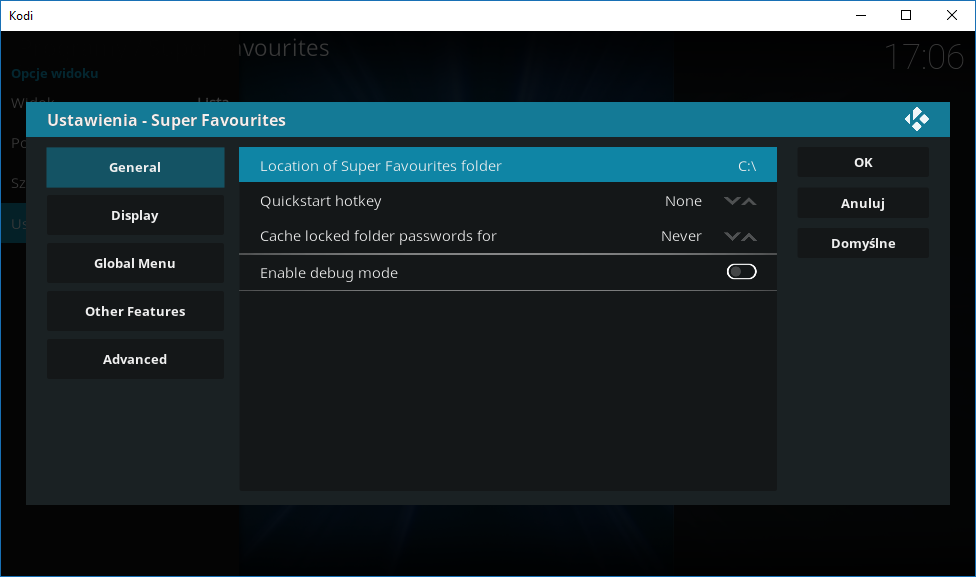Increase Cache locked folder passwords value
Image resolution: width=976 pixels, height=577 pixels.
[x=749, y=237]
